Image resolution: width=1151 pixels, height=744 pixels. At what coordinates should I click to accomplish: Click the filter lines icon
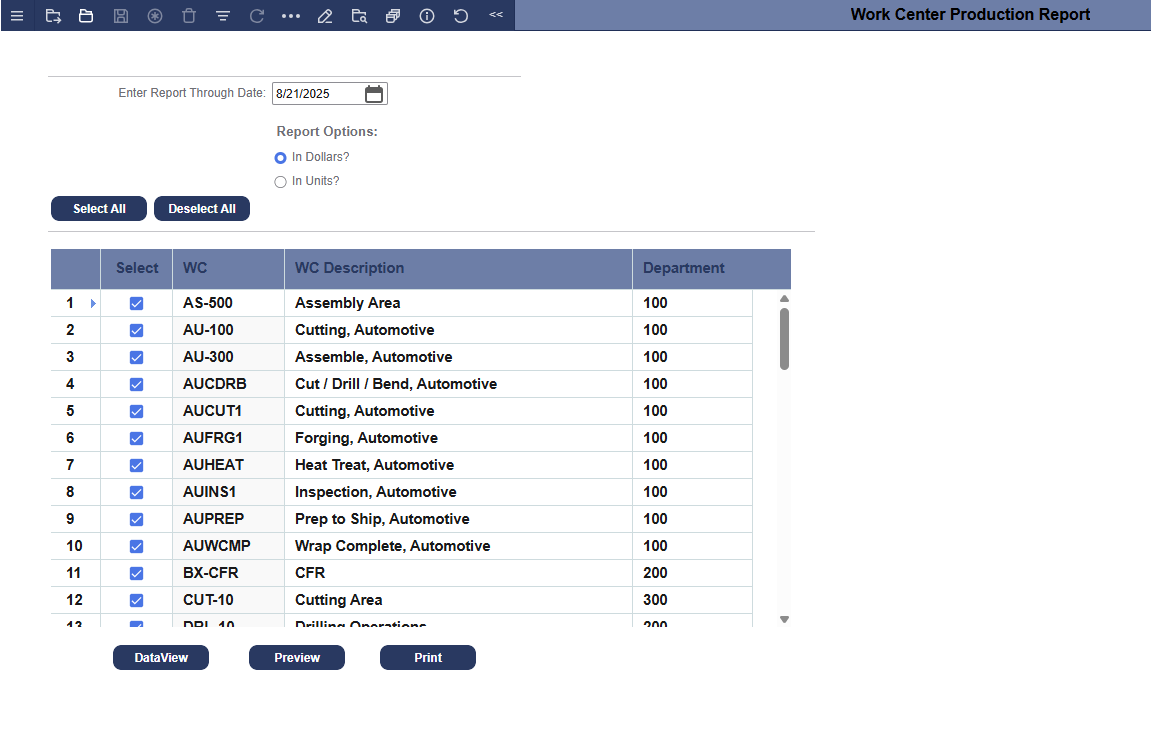[x=223, y=16]
